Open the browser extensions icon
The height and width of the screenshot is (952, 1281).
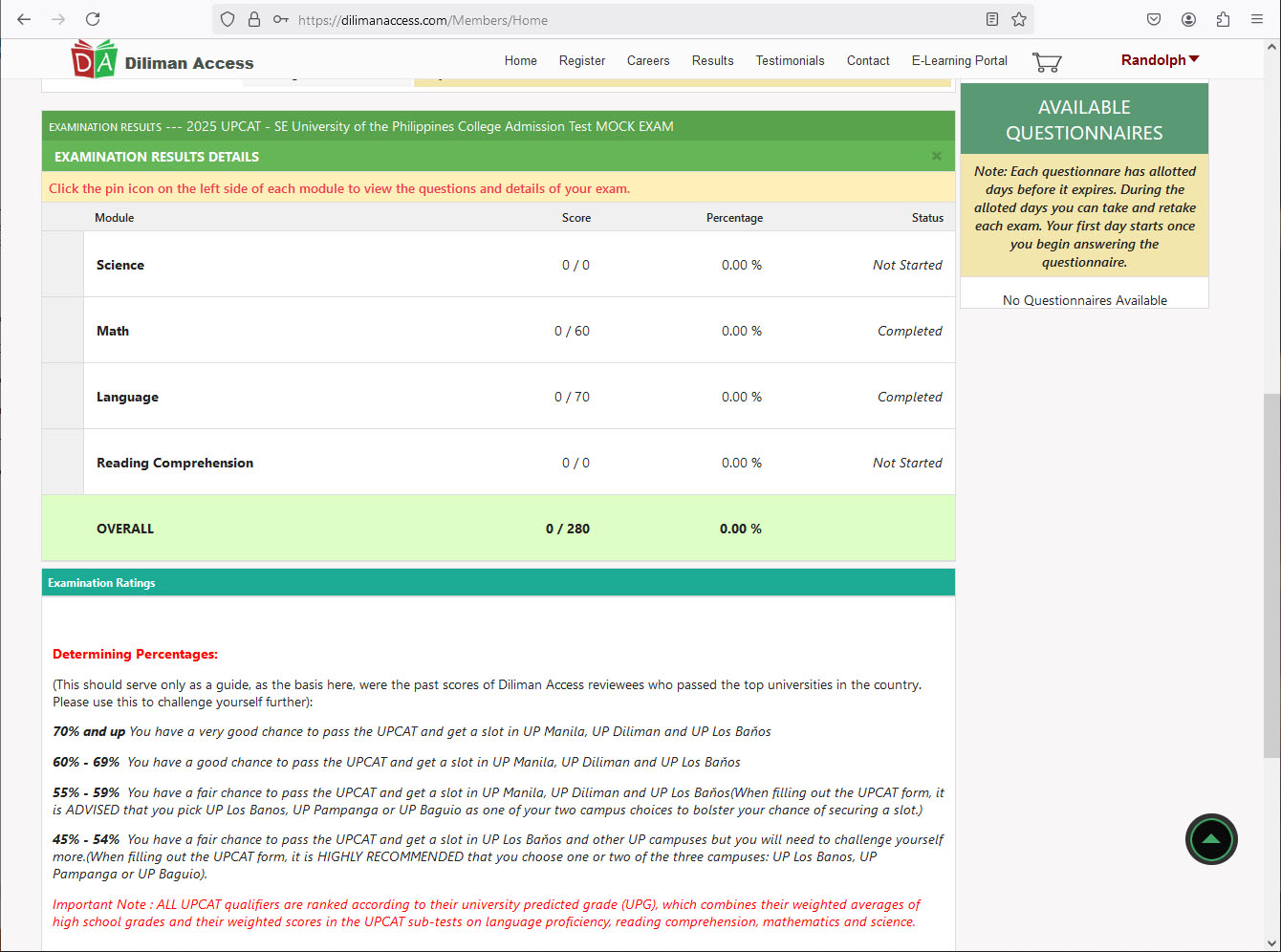(1223, 19)
